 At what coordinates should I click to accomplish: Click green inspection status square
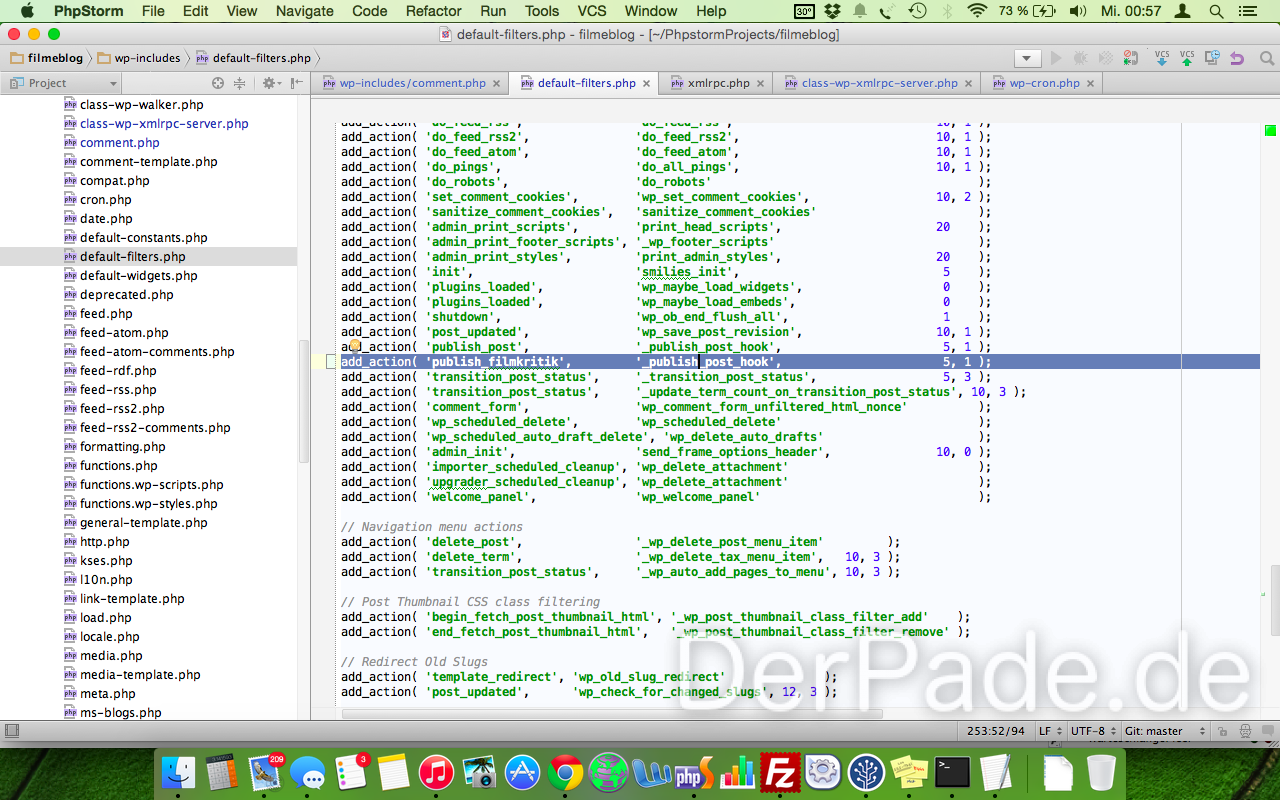[1270, 131]
